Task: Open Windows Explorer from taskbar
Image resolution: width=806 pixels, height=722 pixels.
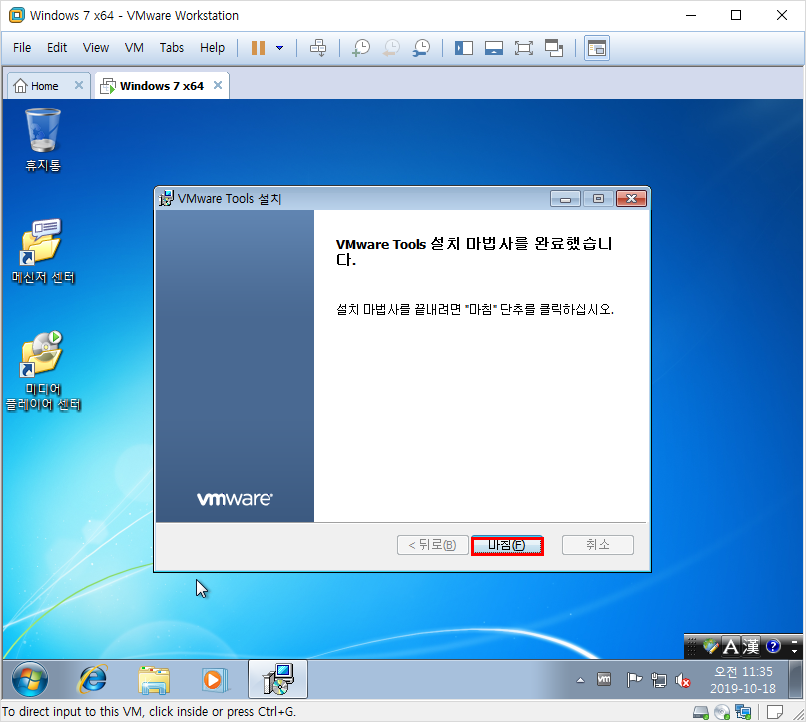Action: [154, 679]
